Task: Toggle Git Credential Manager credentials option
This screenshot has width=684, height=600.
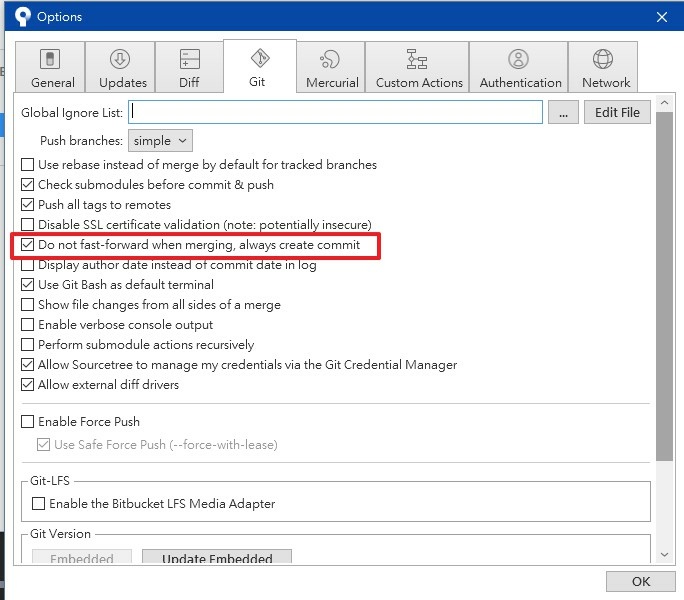Action: pos(27,365)
